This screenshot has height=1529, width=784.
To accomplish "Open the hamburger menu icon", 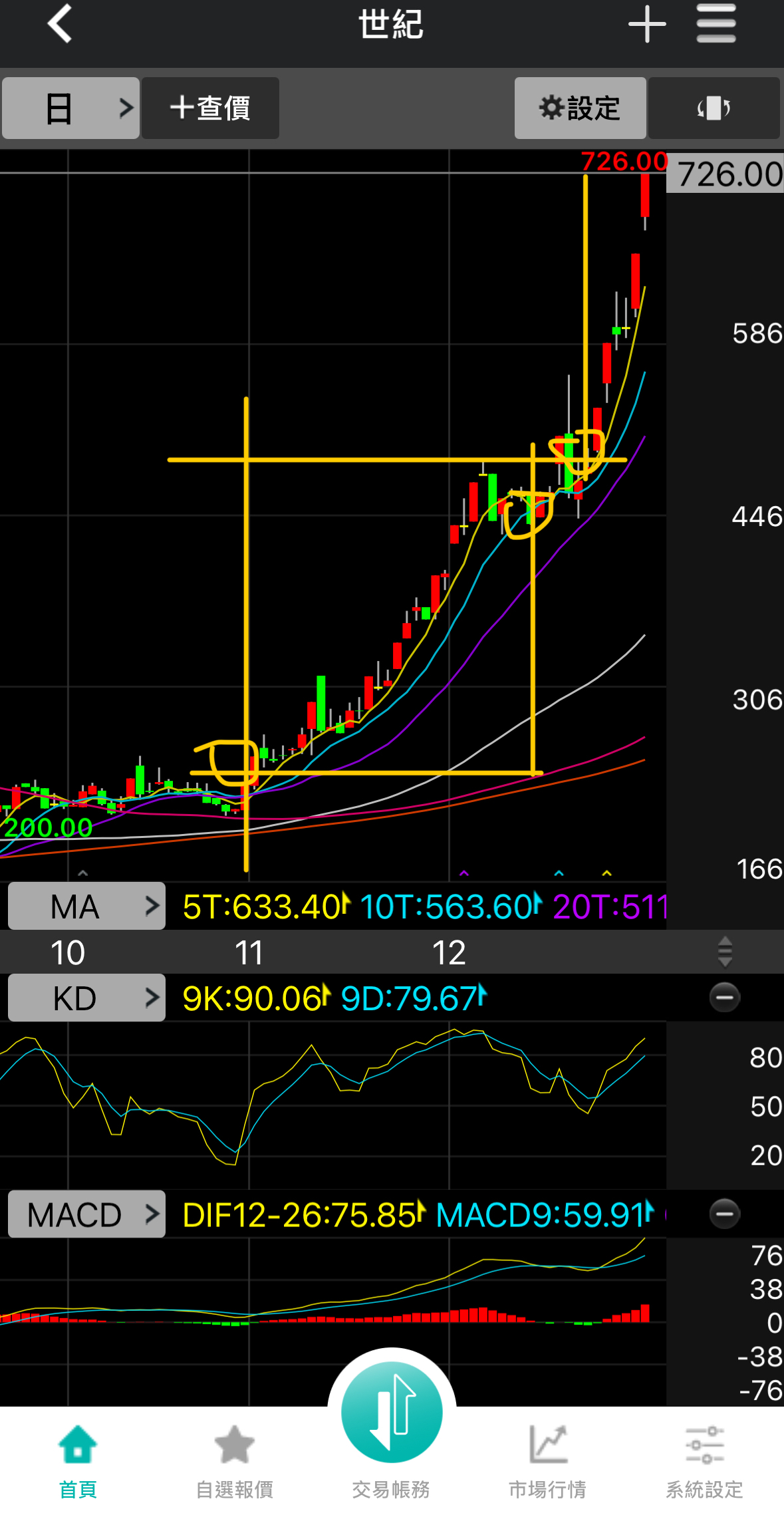I will (x=716, y=24).
